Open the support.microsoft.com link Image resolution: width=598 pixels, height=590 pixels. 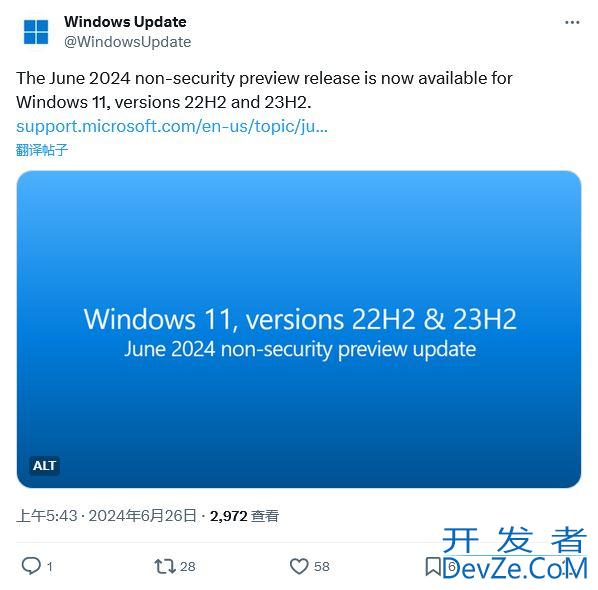[x=172, y=126]
